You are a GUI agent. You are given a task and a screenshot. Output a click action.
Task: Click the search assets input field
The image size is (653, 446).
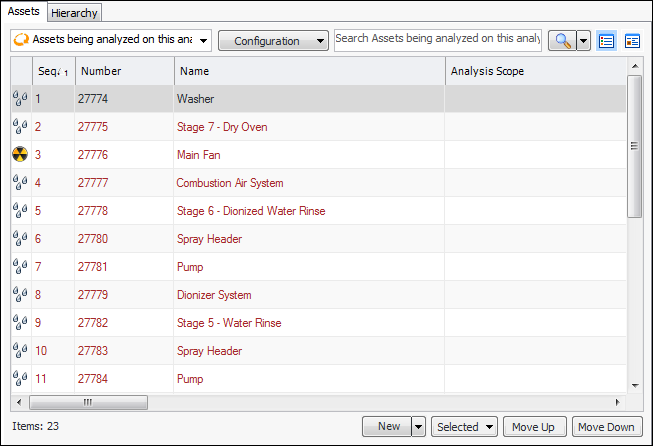437,39
